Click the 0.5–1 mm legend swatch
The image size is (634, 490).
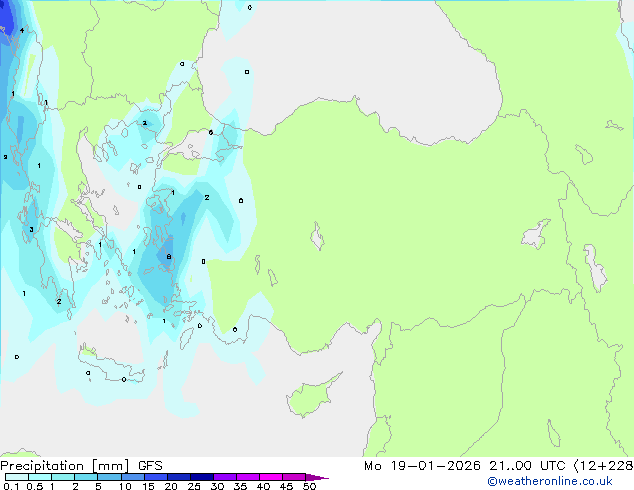[x=40, y=477]
